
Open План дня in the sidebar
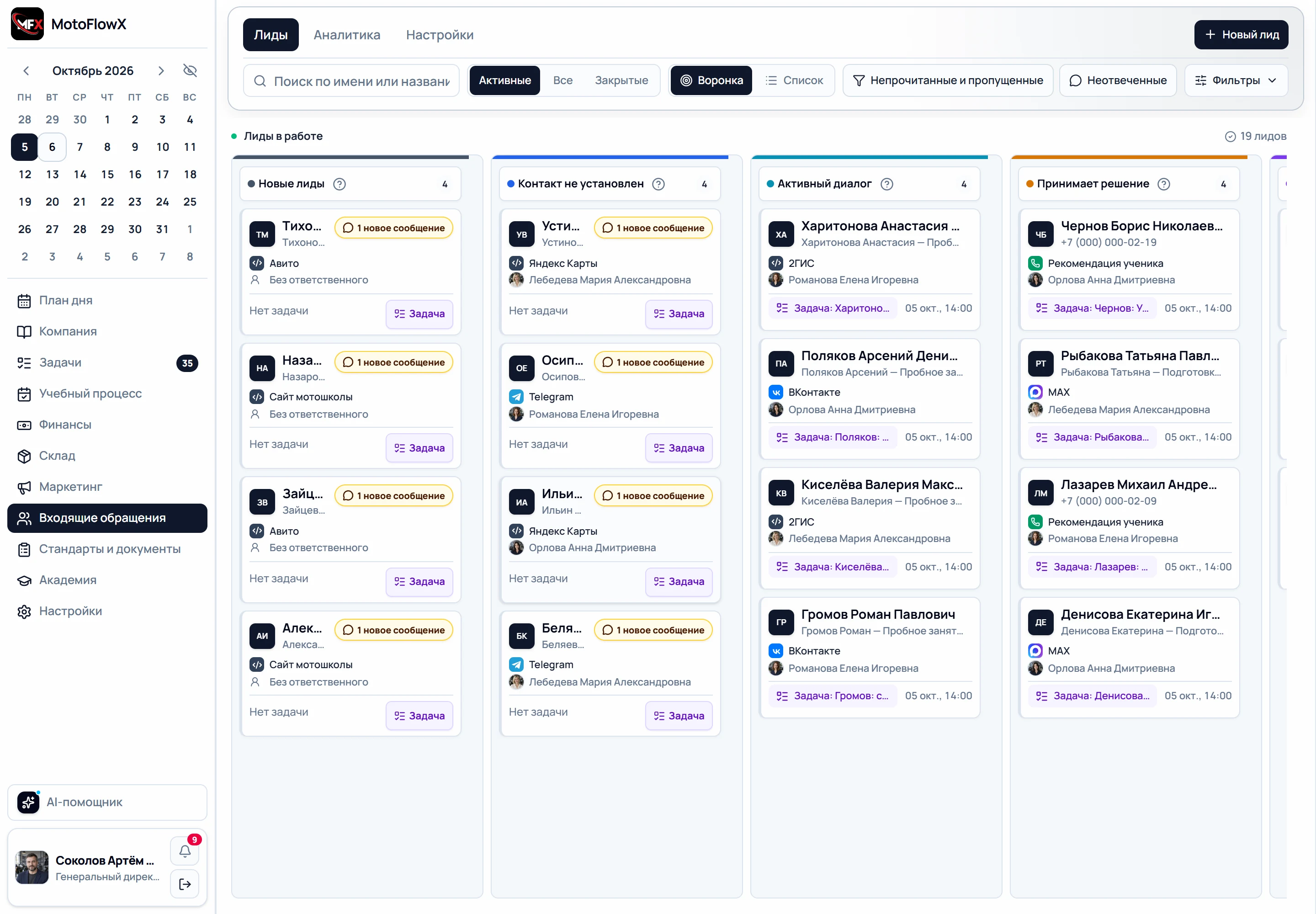tap(107, 300)
